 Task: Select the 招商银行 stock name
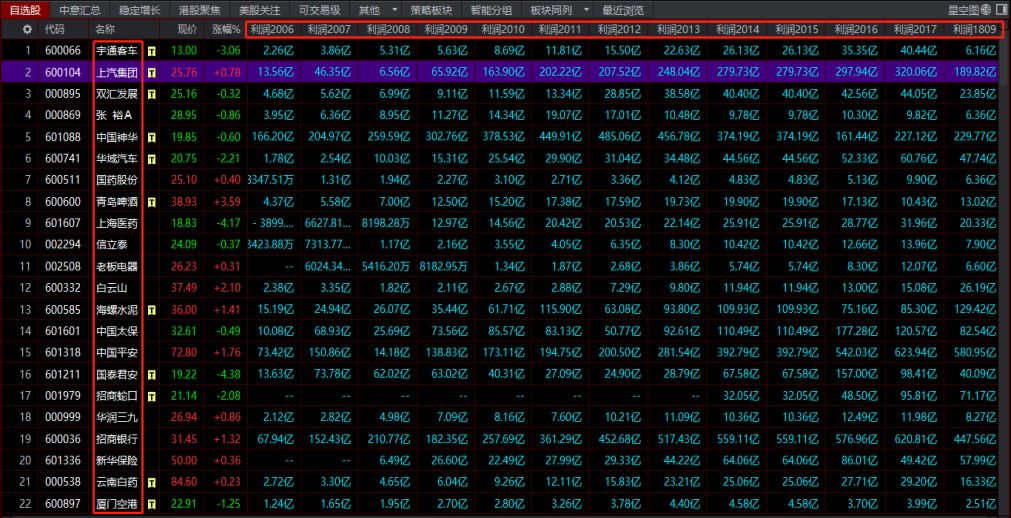point(117,439)
